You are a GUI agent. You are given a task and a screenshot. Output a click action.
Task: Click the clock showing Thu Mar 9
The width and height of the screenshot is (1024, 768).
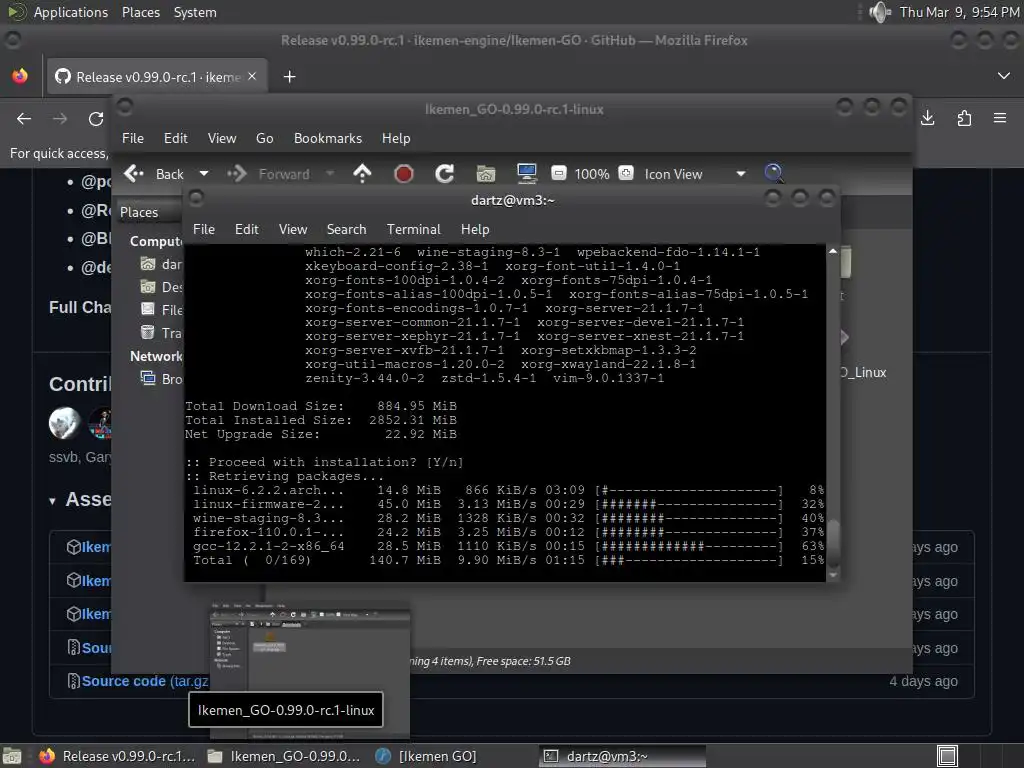coord(959,12)
